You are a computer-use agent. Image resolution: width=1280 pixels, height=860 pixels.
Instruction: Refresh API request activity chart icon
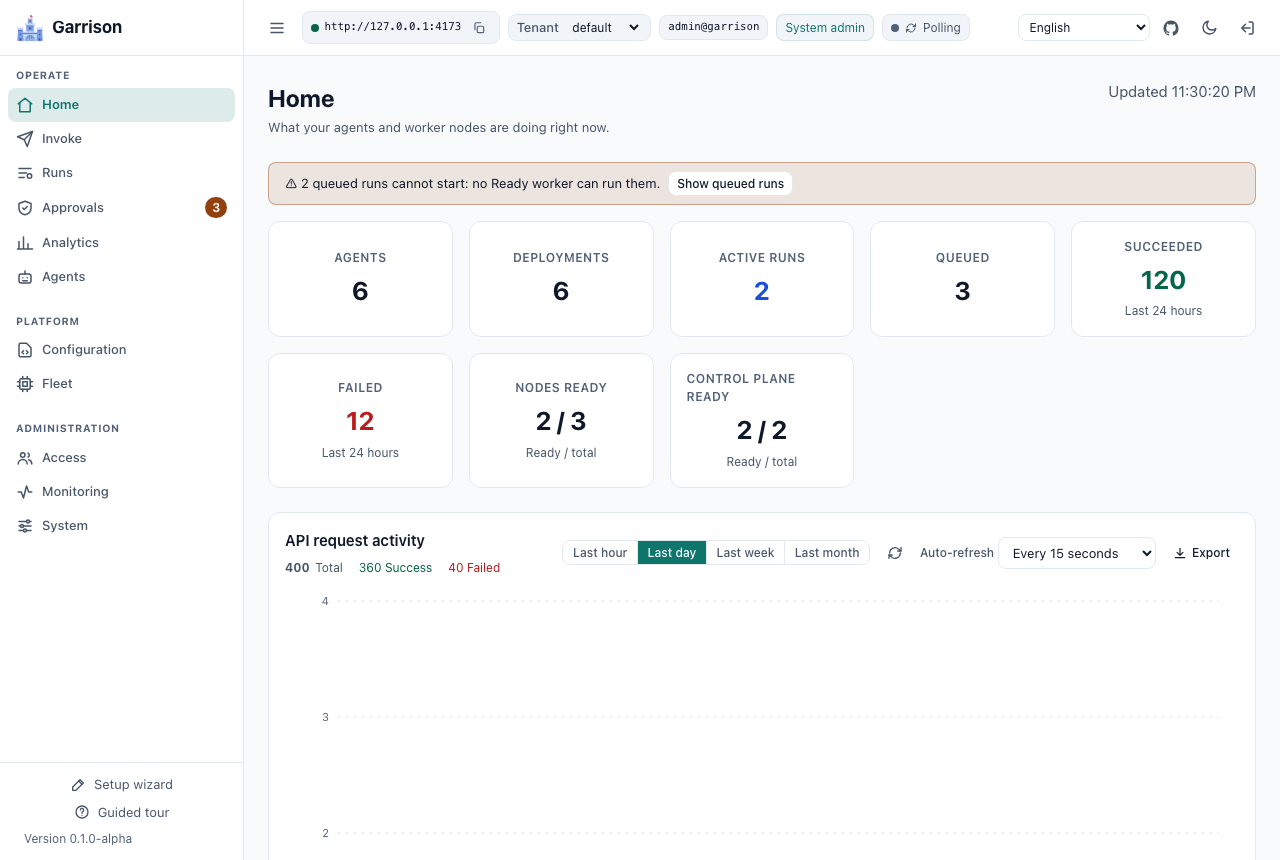(x=895, y=553)
